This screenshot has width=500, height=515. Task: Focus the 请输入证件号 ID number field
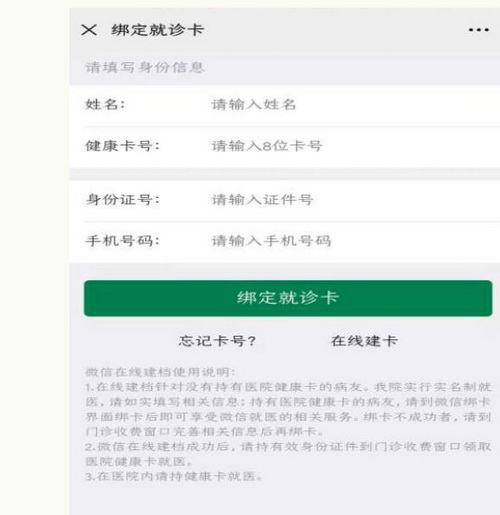[x=353, y=200]
